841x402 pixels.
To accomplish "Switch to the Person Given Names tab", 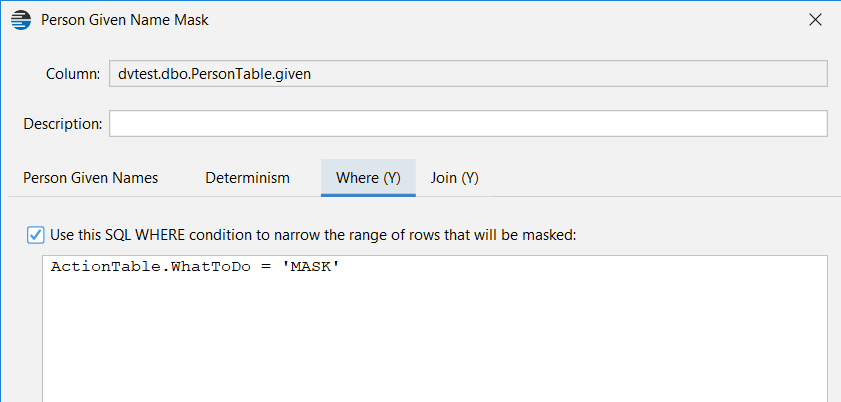I will pyautogui.click(x=91, y=178).
